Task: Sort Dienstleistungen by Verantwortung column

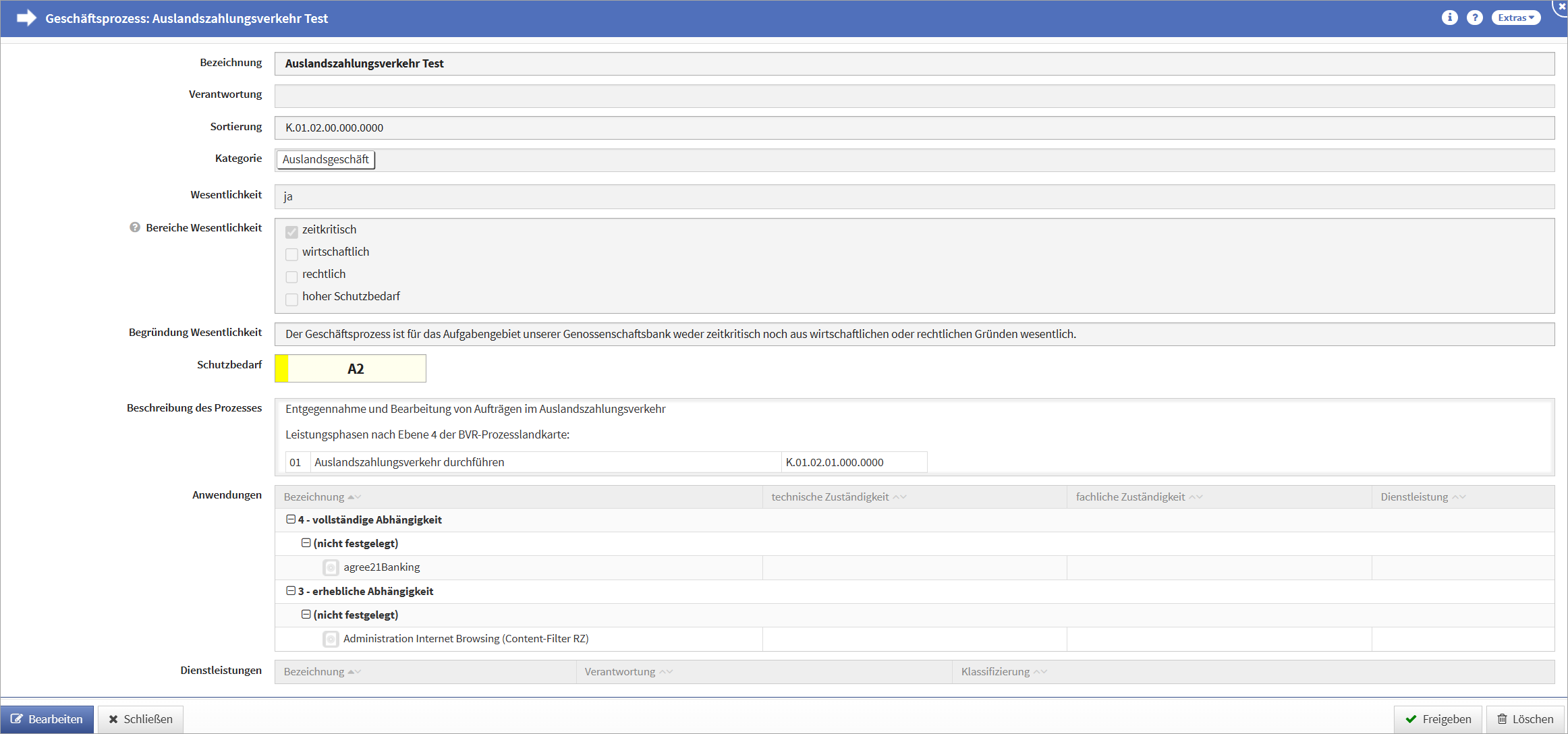Action: 666,672
